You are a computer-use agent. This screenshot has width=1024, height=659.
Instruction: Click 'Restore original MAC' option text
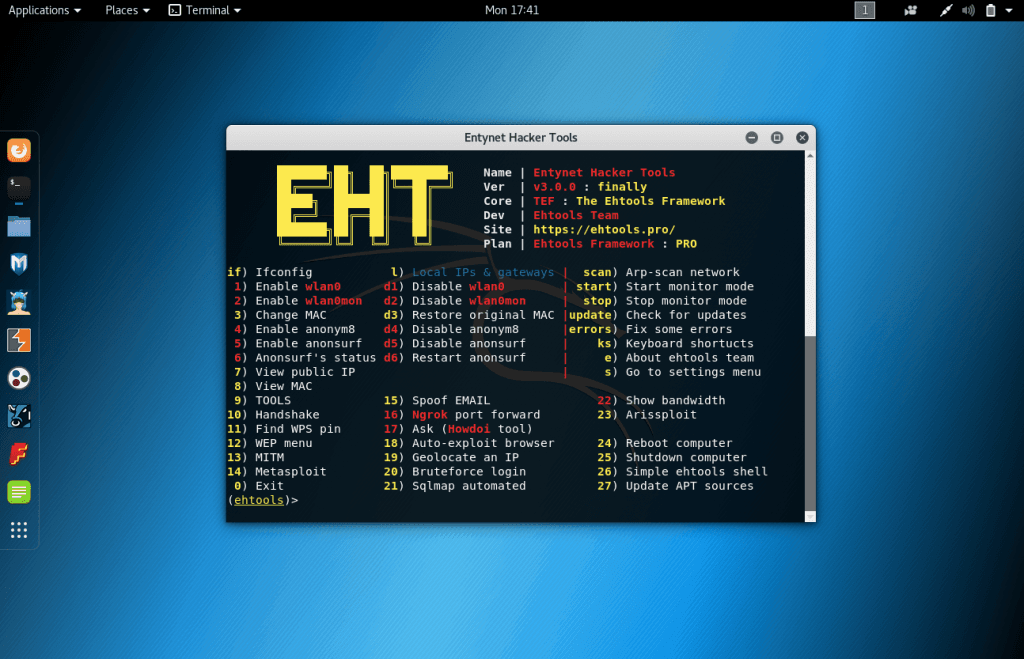483,315
